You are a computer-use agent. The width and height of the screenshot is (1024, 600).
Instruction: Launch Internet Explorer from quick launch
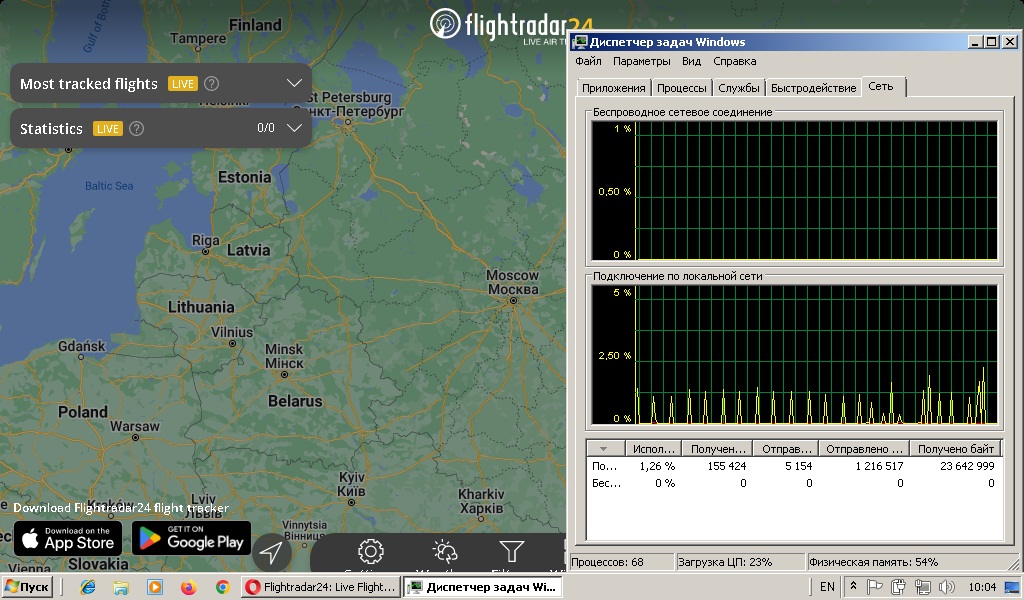87,587
